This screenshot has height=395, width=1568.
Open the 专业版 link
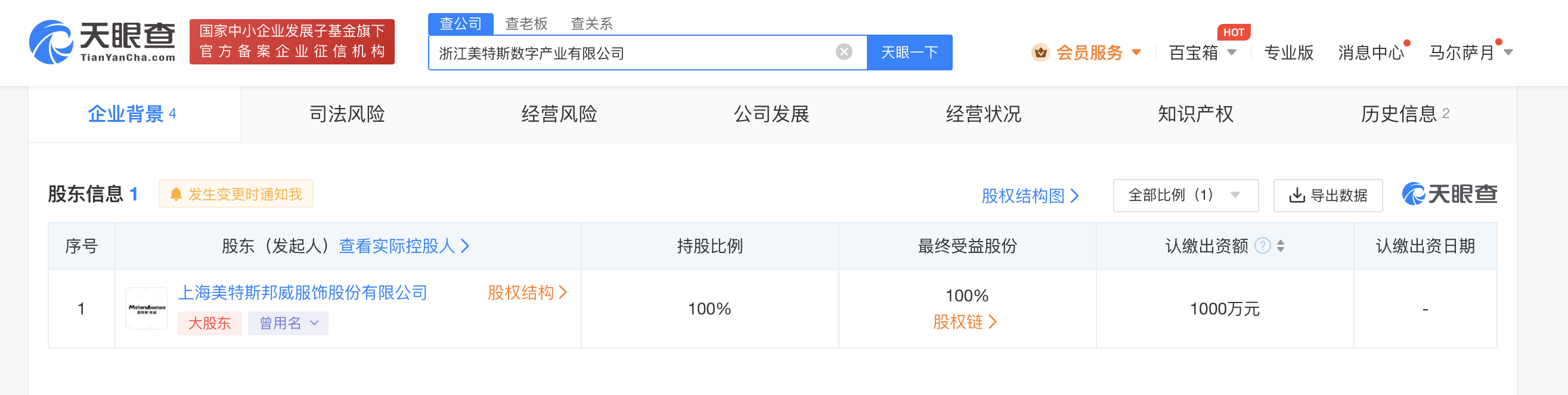pos(1288,53)
